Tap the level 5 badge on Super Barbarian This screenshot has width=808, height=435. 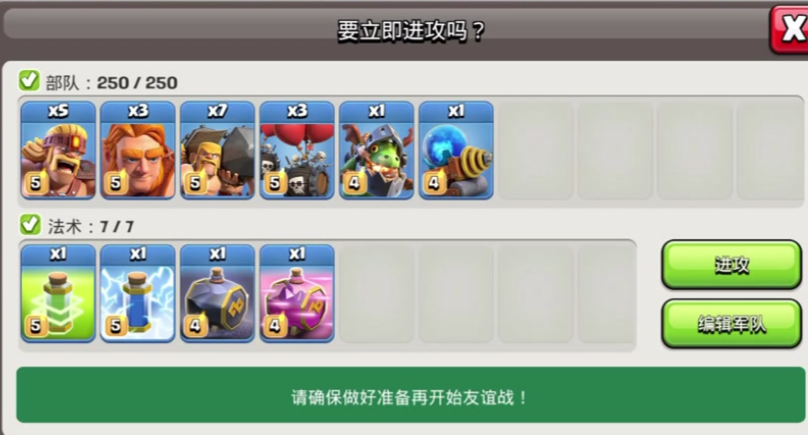click(x=35, y=182)
